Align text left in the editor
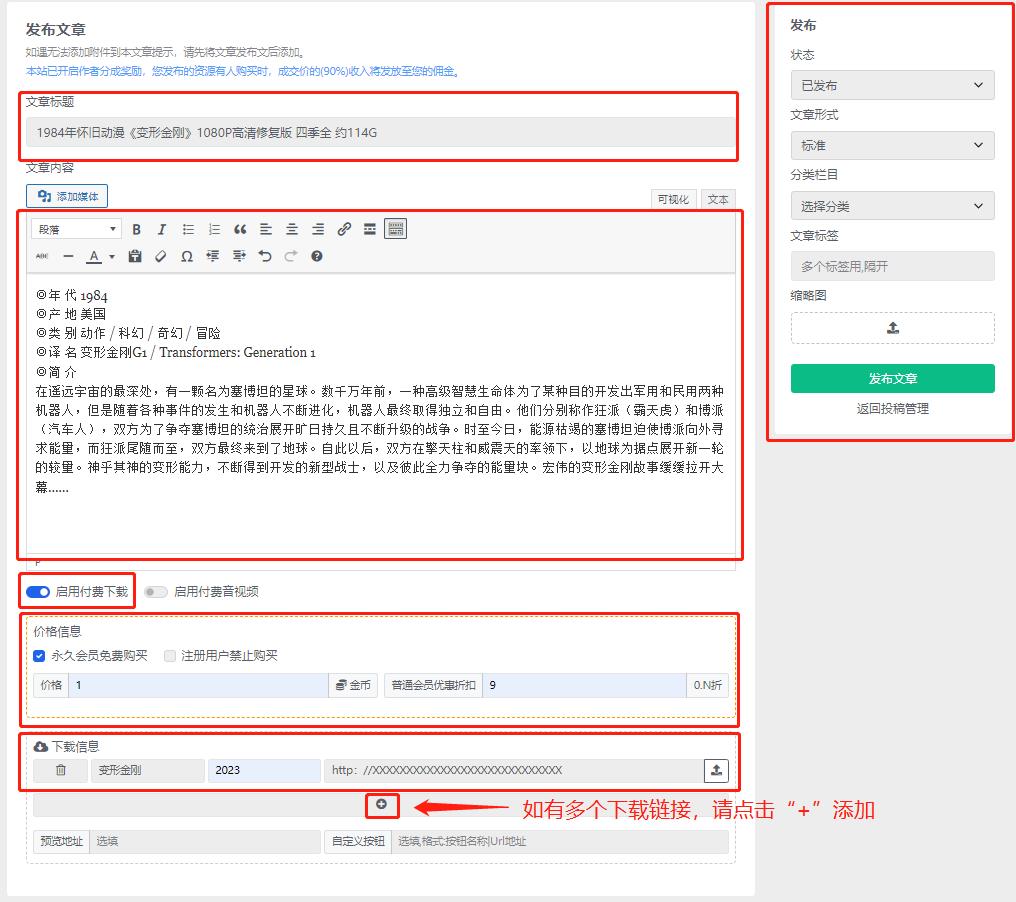Image resolution: width=1016 pixels, height=902 pixels. point(266,229)
